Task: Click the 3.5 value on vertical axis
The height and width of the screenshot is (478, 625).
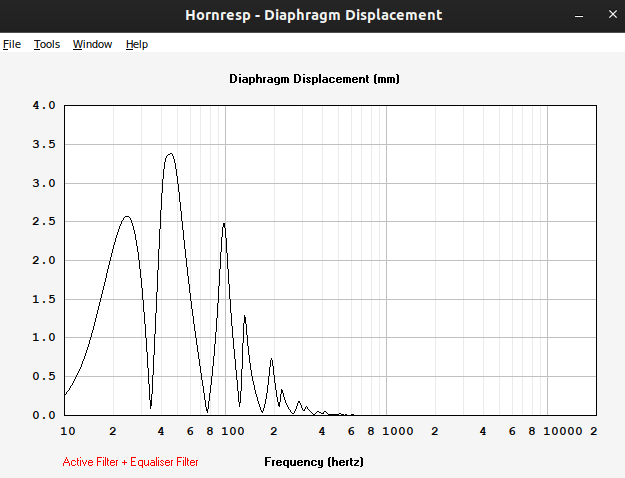Action: pos(44,144)
